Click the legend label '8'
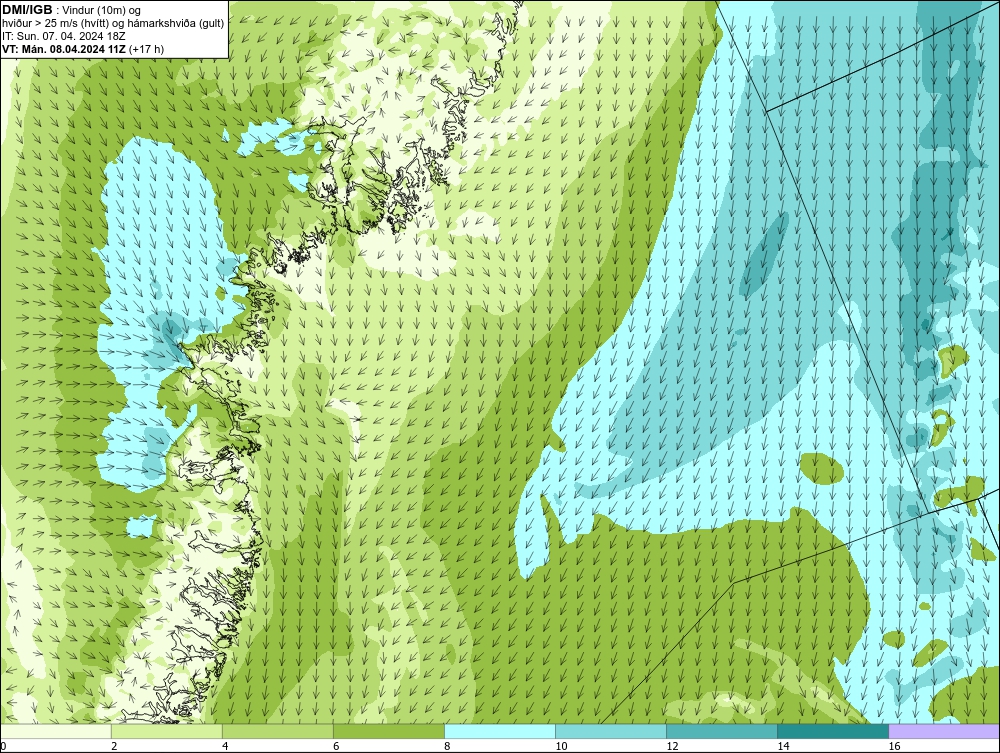Viewport: 1000px width, 753px height. [x=447, y=746]
